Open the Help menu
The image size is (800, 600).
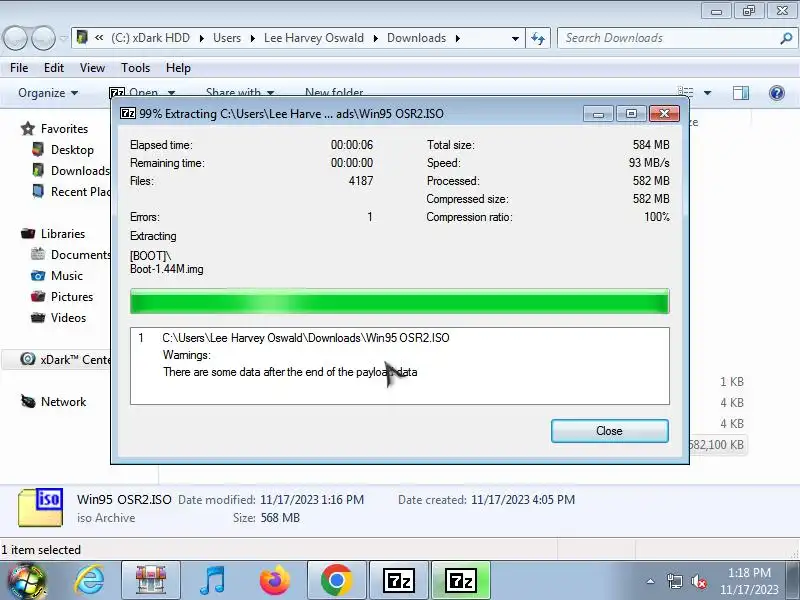click(x=178, y=68)
